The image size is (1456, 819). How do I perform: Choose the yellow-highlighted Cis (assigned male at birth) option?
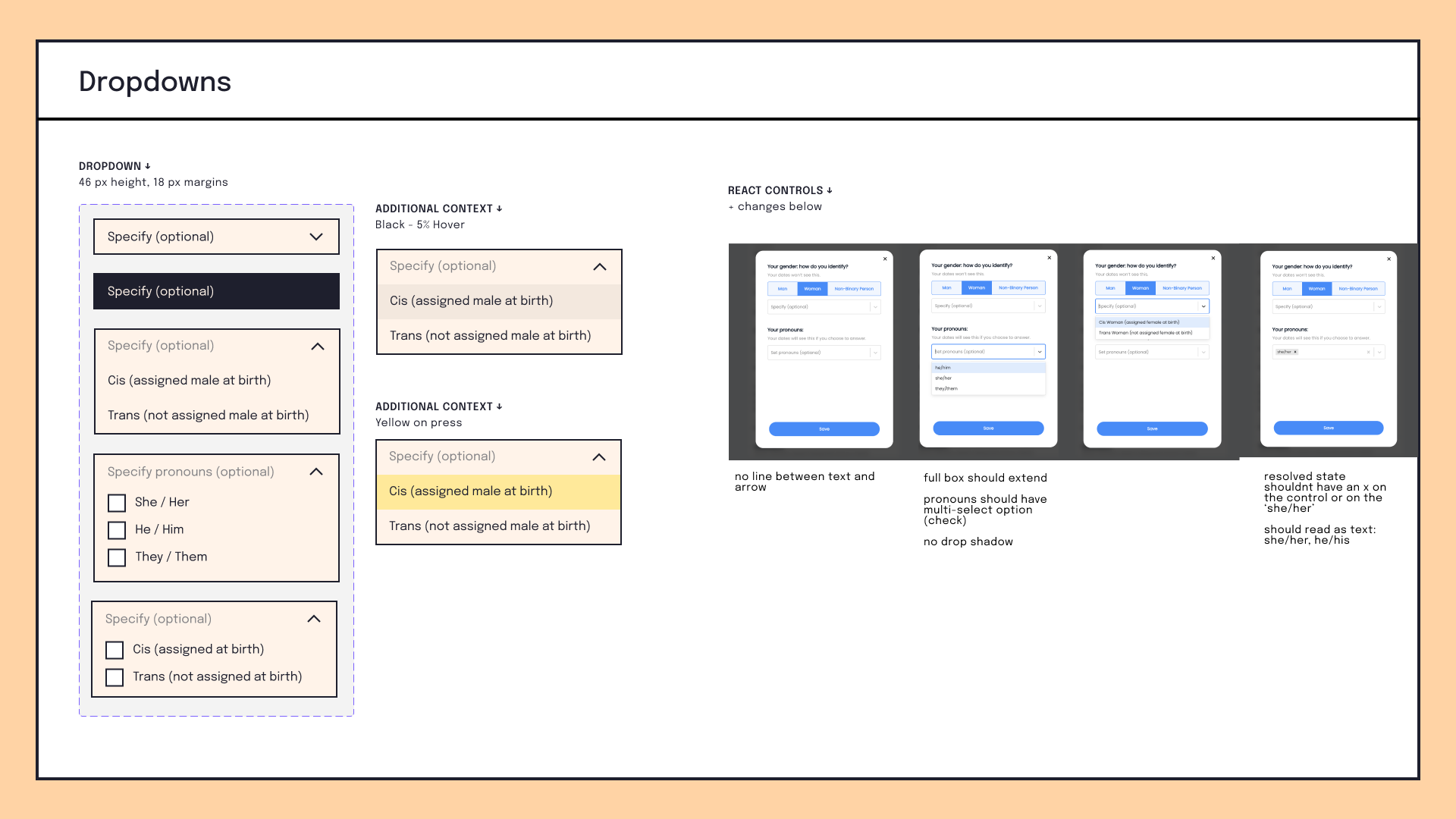click(498, 491)
